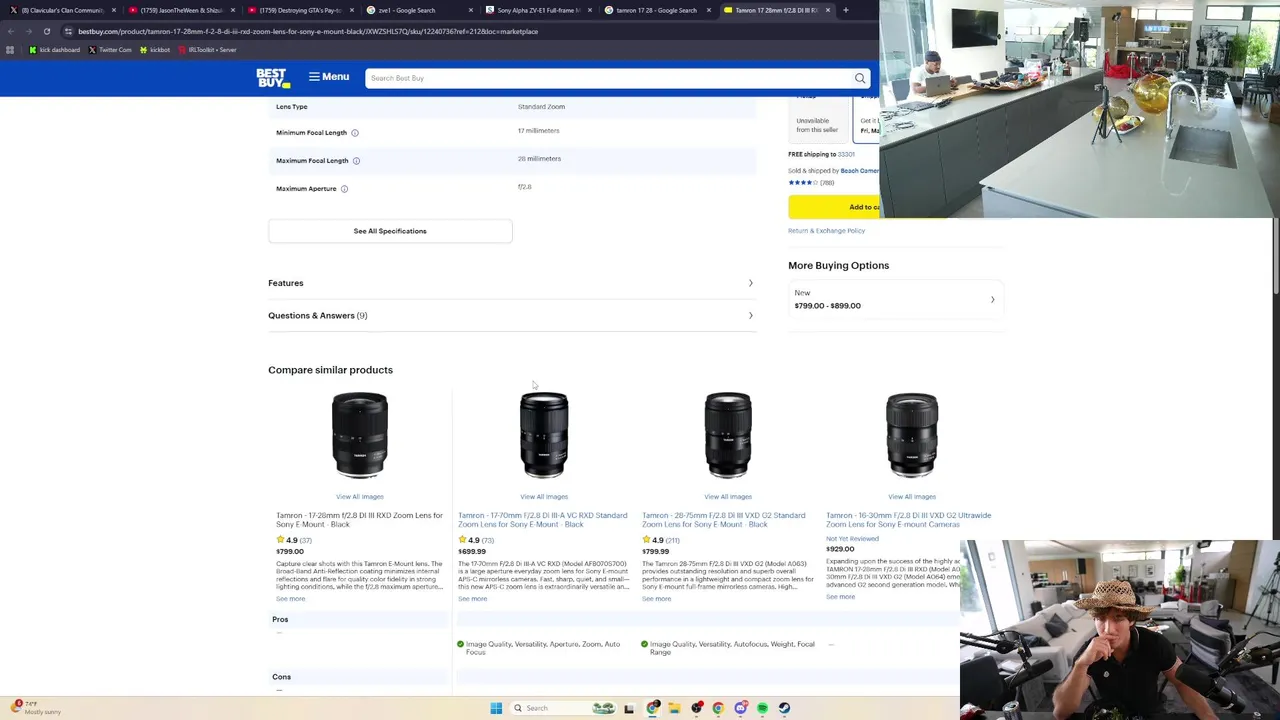Click the 4.9 rating of 28-75mm lens
Screen dimensions: 1280x720
point(661,540)
